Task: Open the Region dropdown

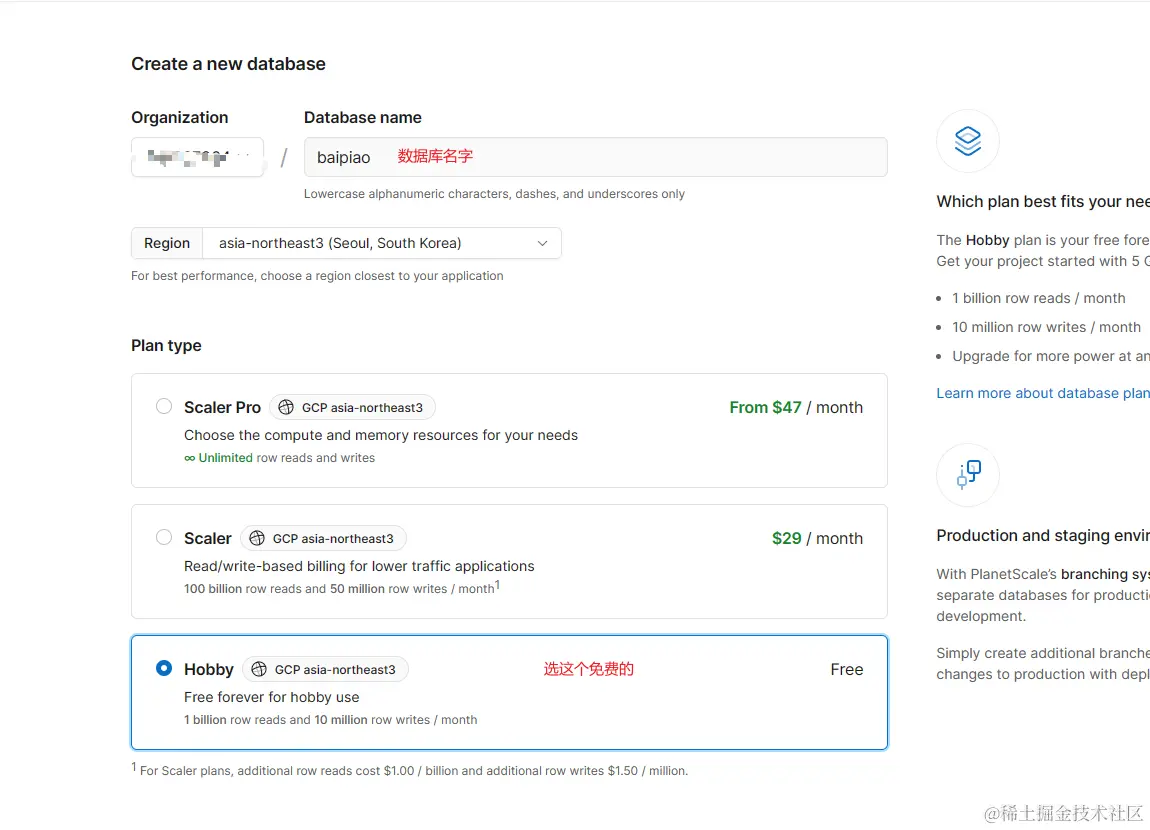Action: coord(380,243)
